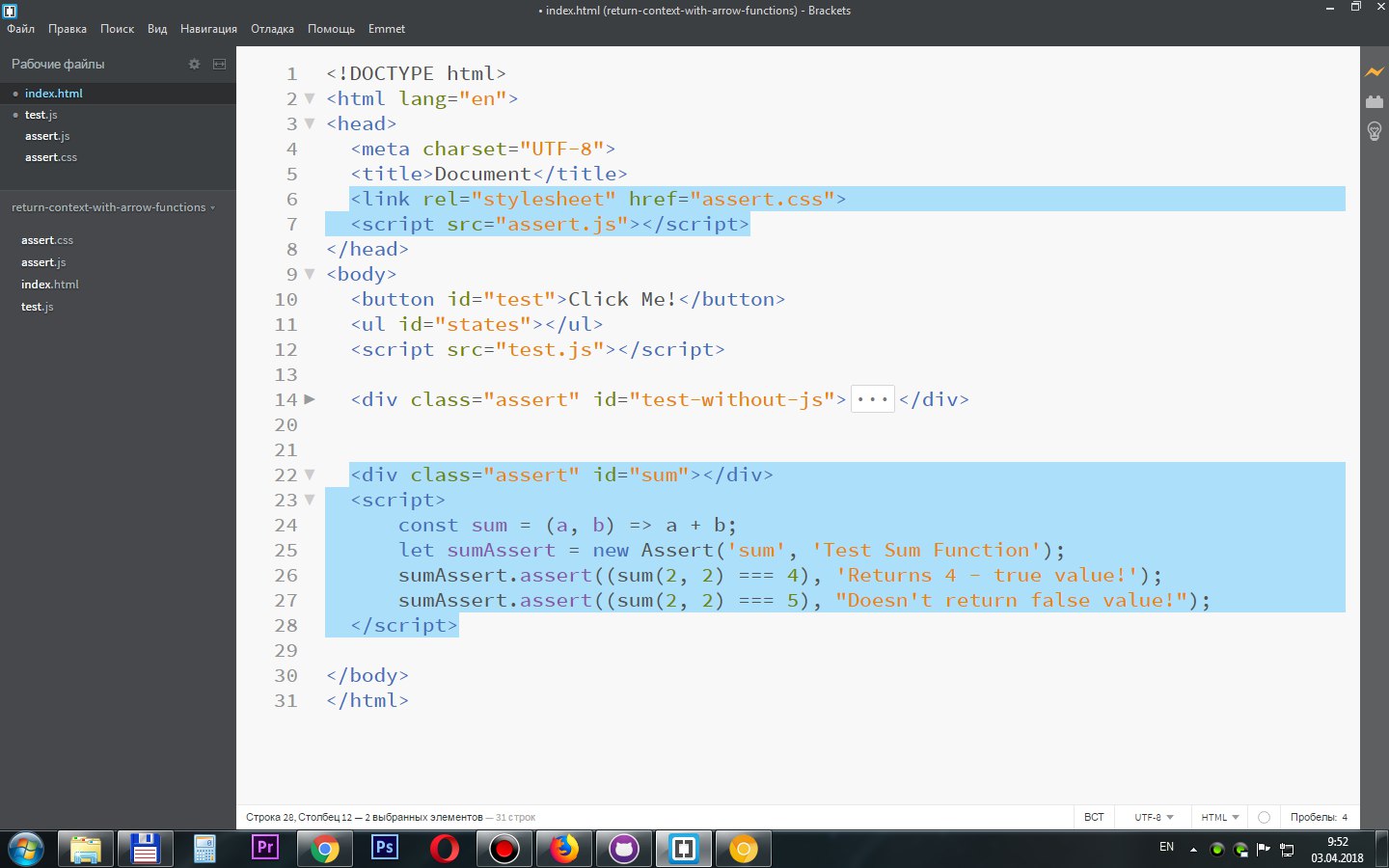This screenshot has height=868, width=1389.
Task: Switch to the orange circle taskbar app
Action: click(x=744, y=849)
